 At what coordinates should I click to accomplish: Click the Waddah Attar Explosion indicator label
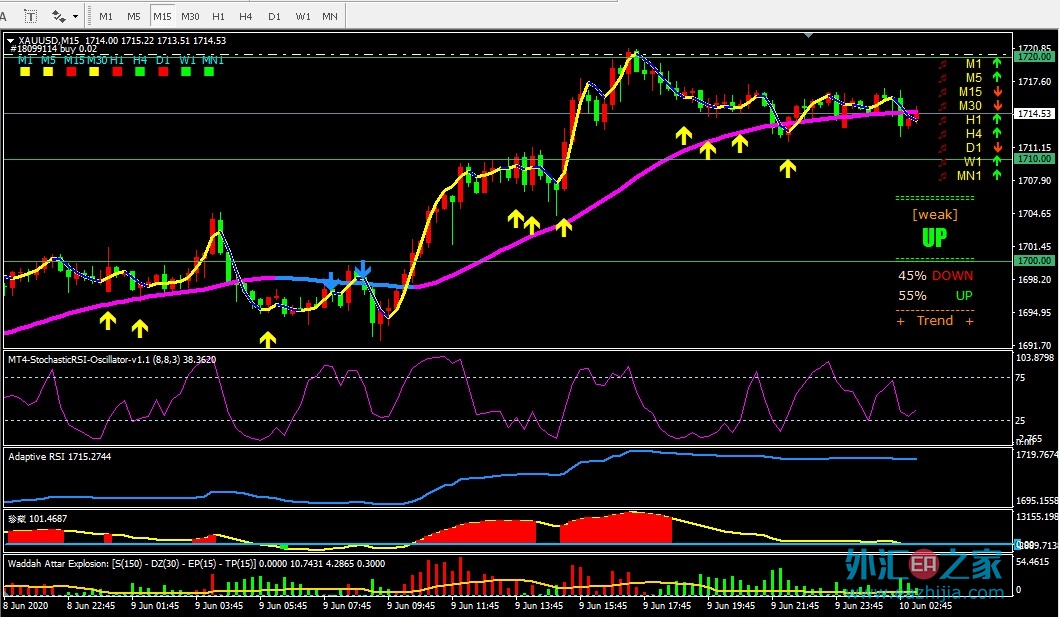tap(196, 563)
